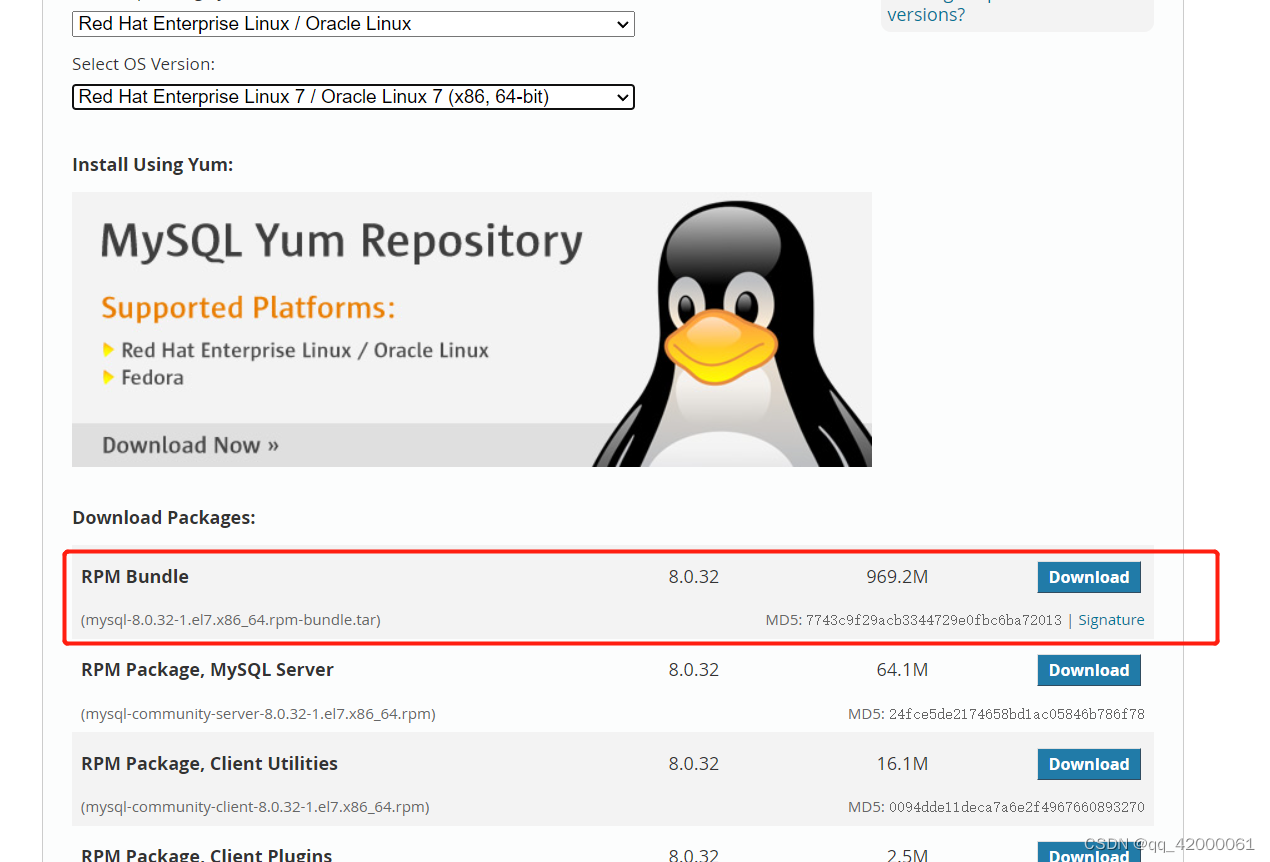The image size is (1270, 862).
Task: Click the 64.1M size value
Action: pos(902,670)
